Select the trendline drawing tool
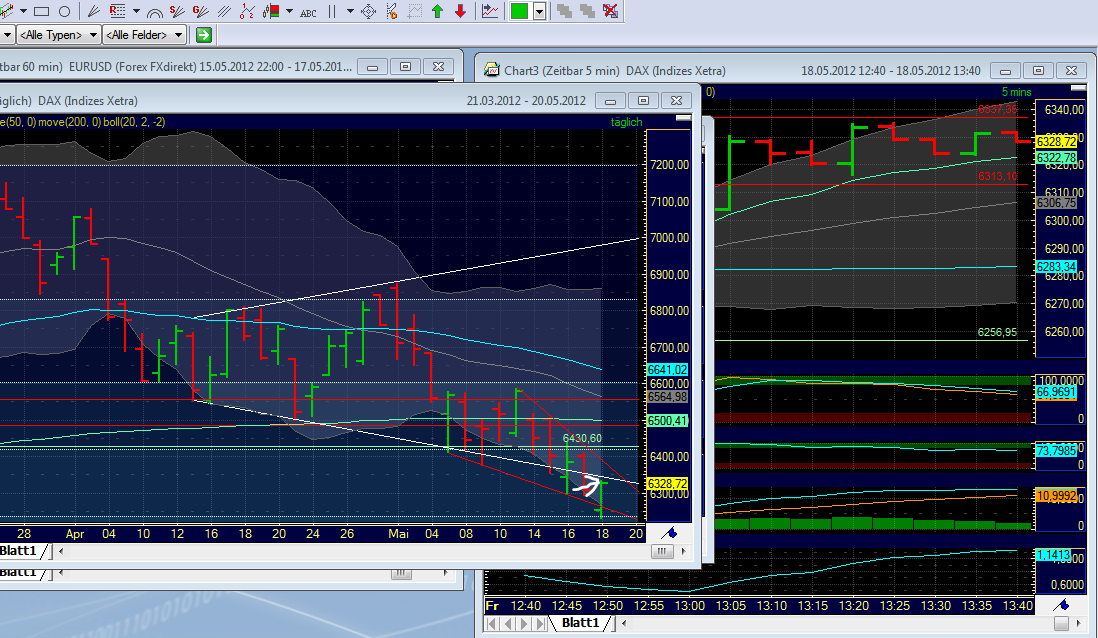The height and width of the screenshot is (638, 1098). (94, 11)
